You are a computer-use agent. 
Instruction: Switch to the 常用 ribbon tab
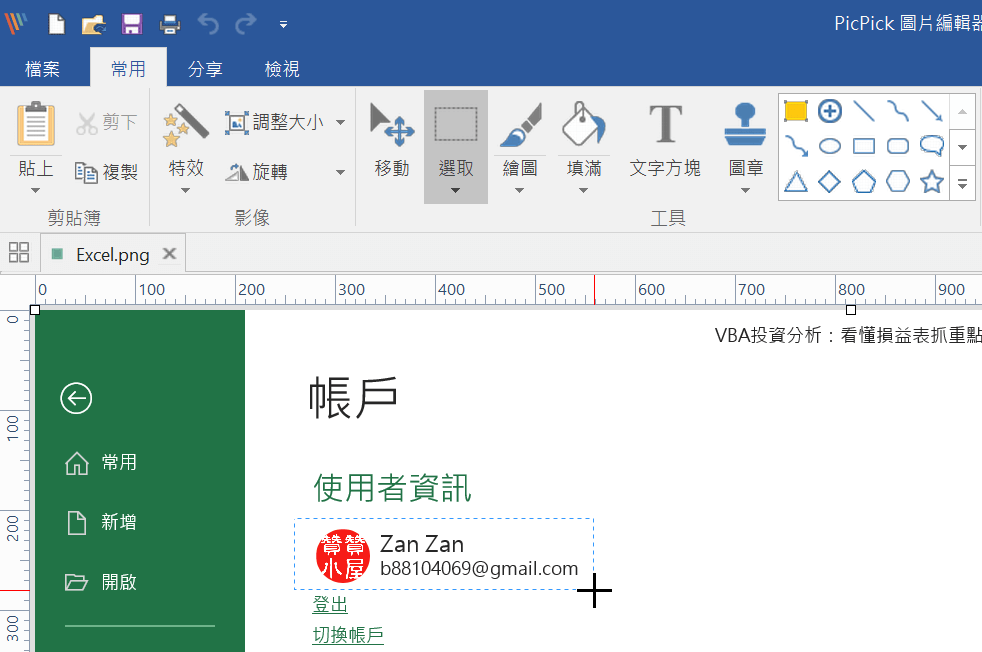[x=128, y=68]
